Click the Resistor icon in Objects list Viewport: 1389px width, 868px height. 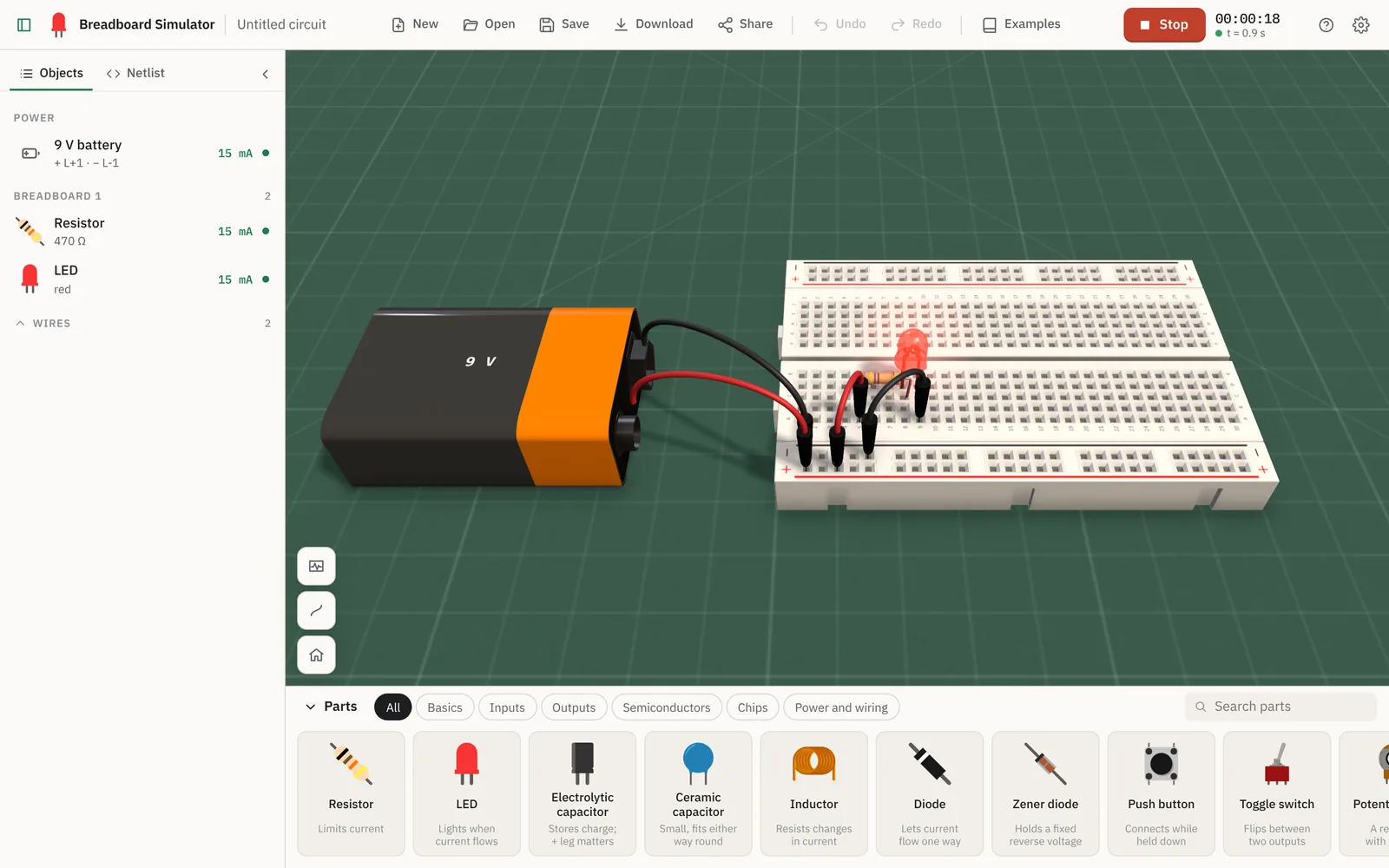pos(30,232)
